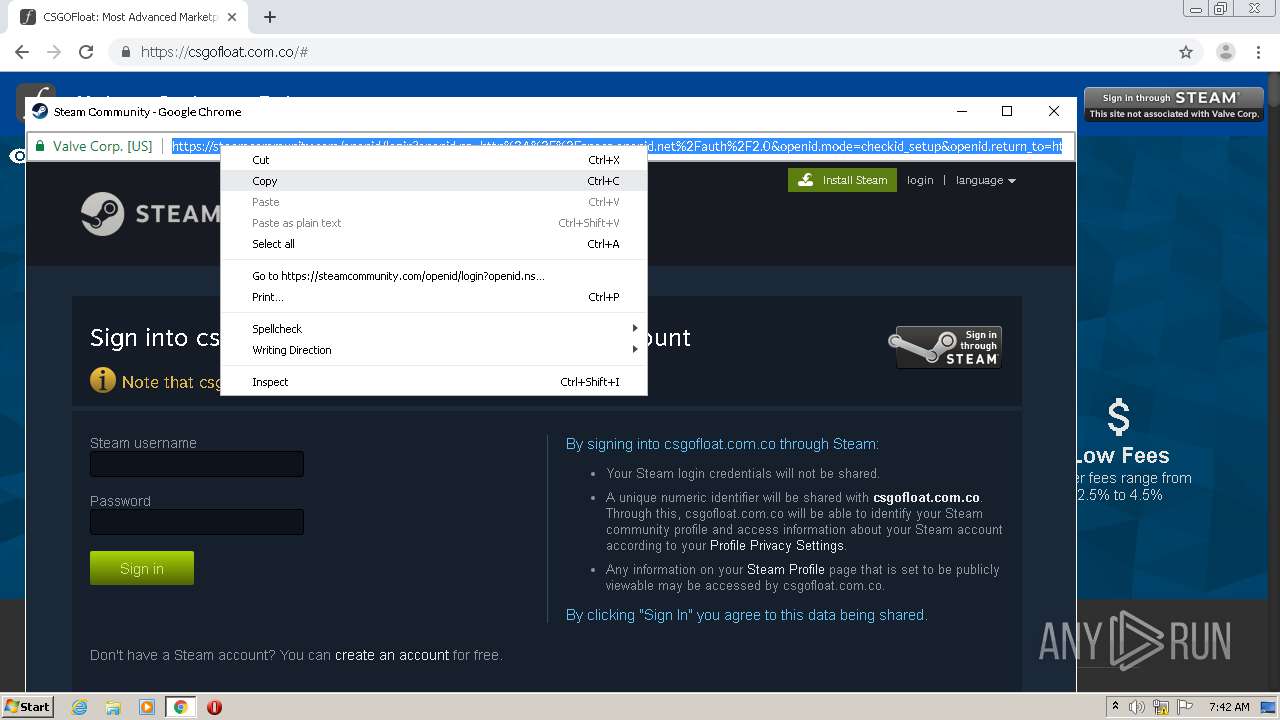Click the network tray icon
Image resolution: width=1280 pixels, height=720 pixels.
coord(1163,707)
